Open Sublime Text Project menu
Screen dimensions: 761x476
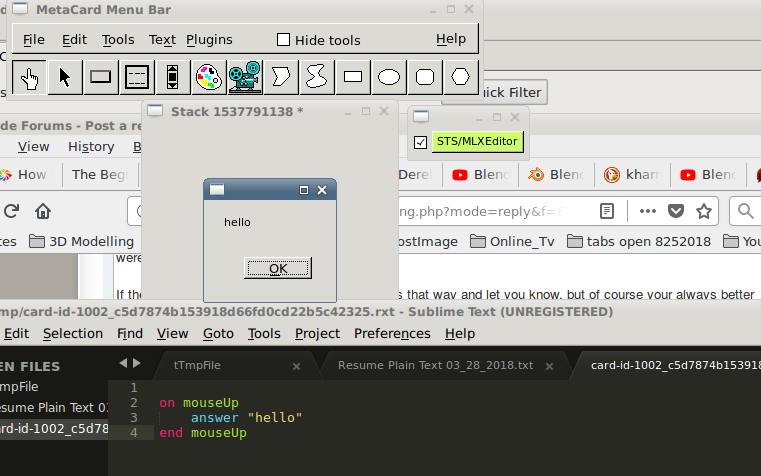(317, 333)
